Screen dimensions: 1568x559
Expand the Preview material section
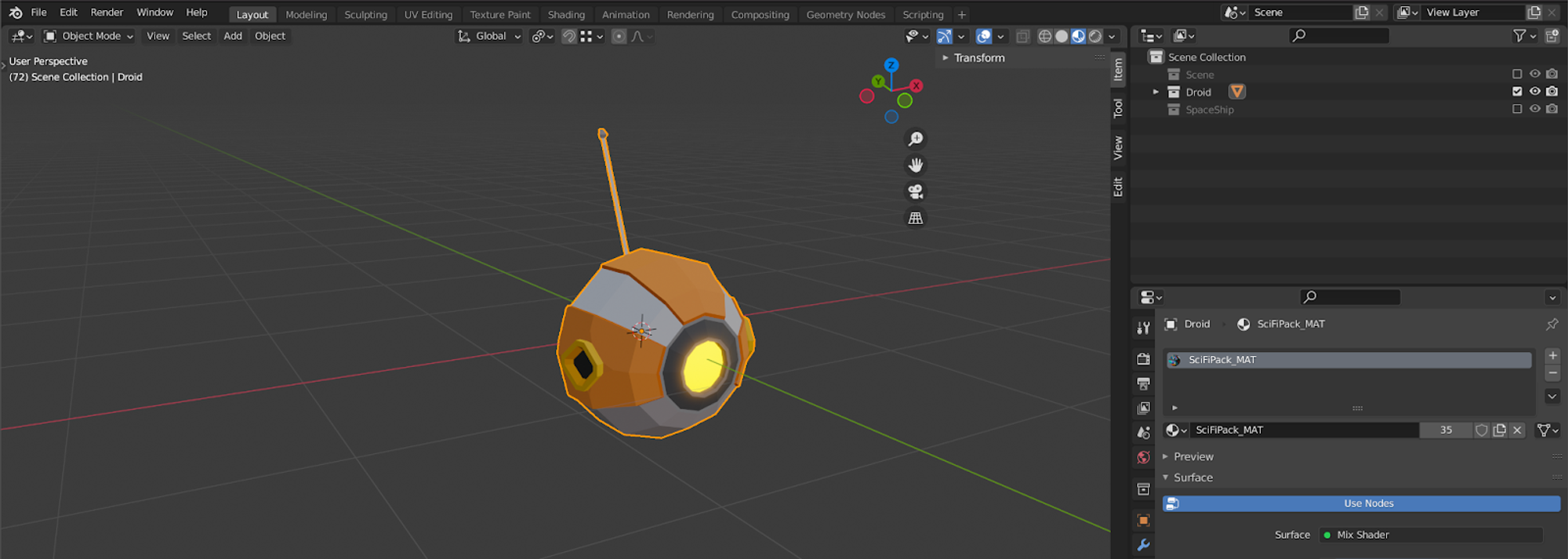[1192, 457]
